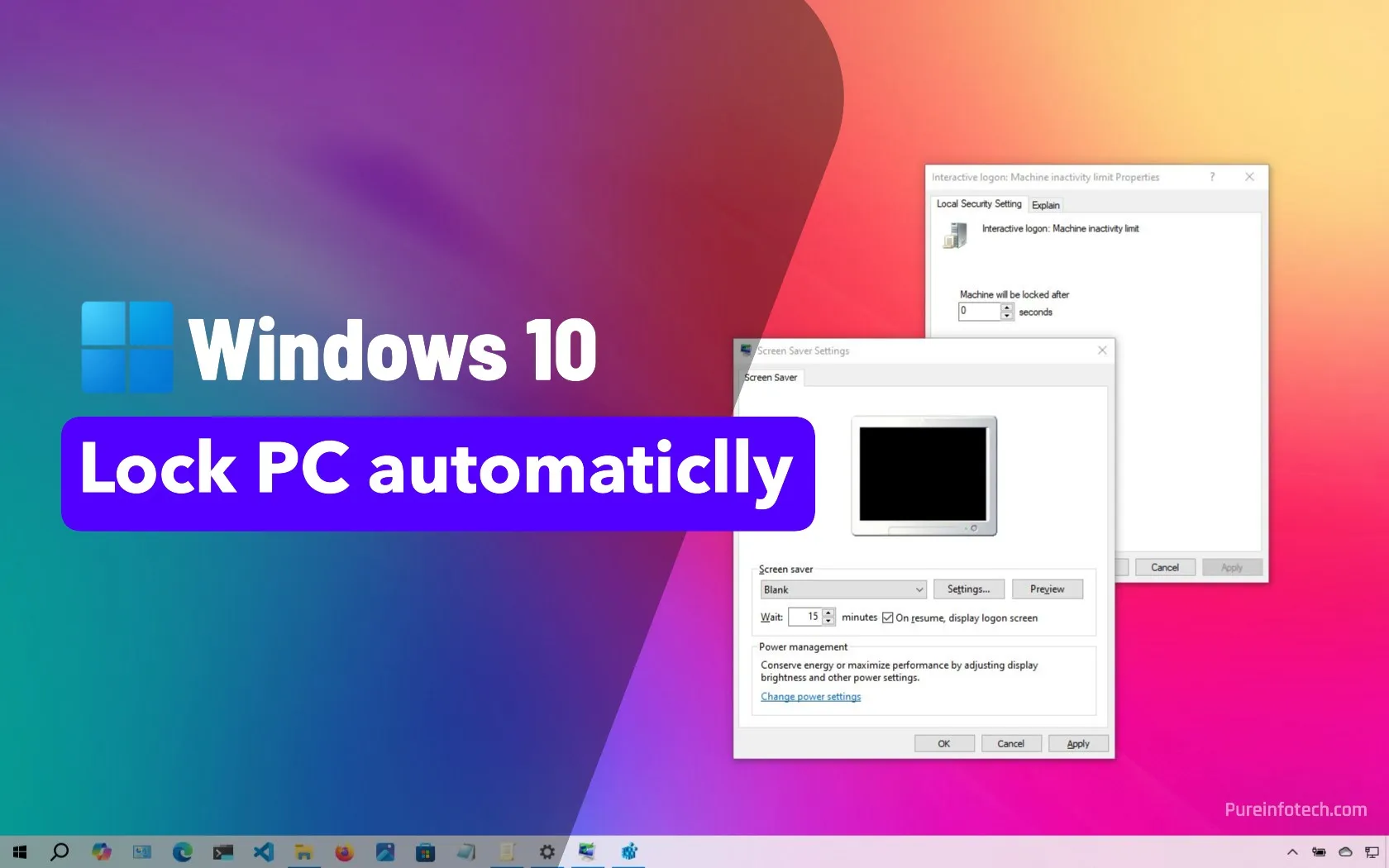Switch to the Screen Saver Settings taskbar item
The height and width of the screenshot is (868, 1389).
[587, 851]
